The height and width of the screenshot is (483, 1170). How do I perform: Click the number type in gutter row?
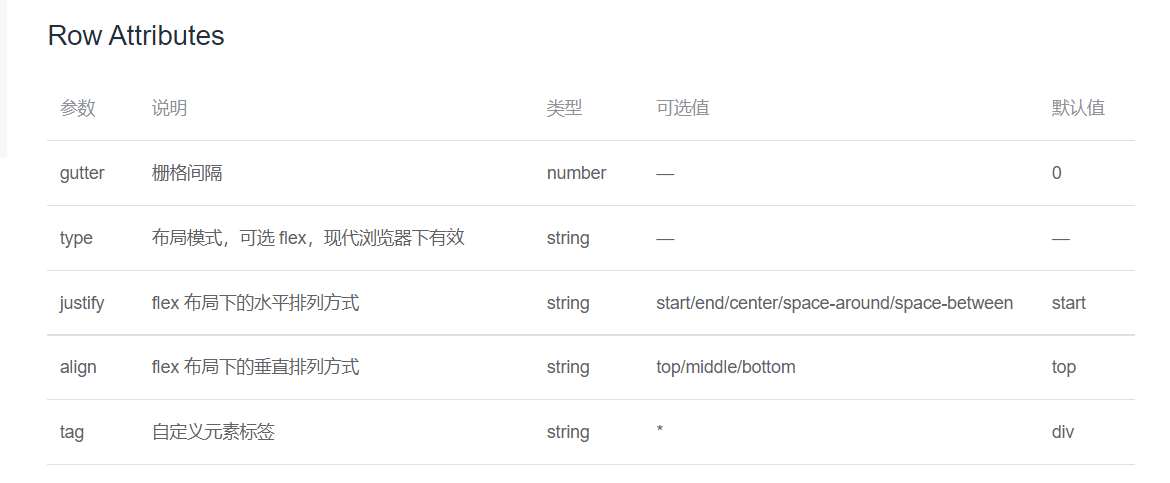pyautogui.click(x=576, y=173)
